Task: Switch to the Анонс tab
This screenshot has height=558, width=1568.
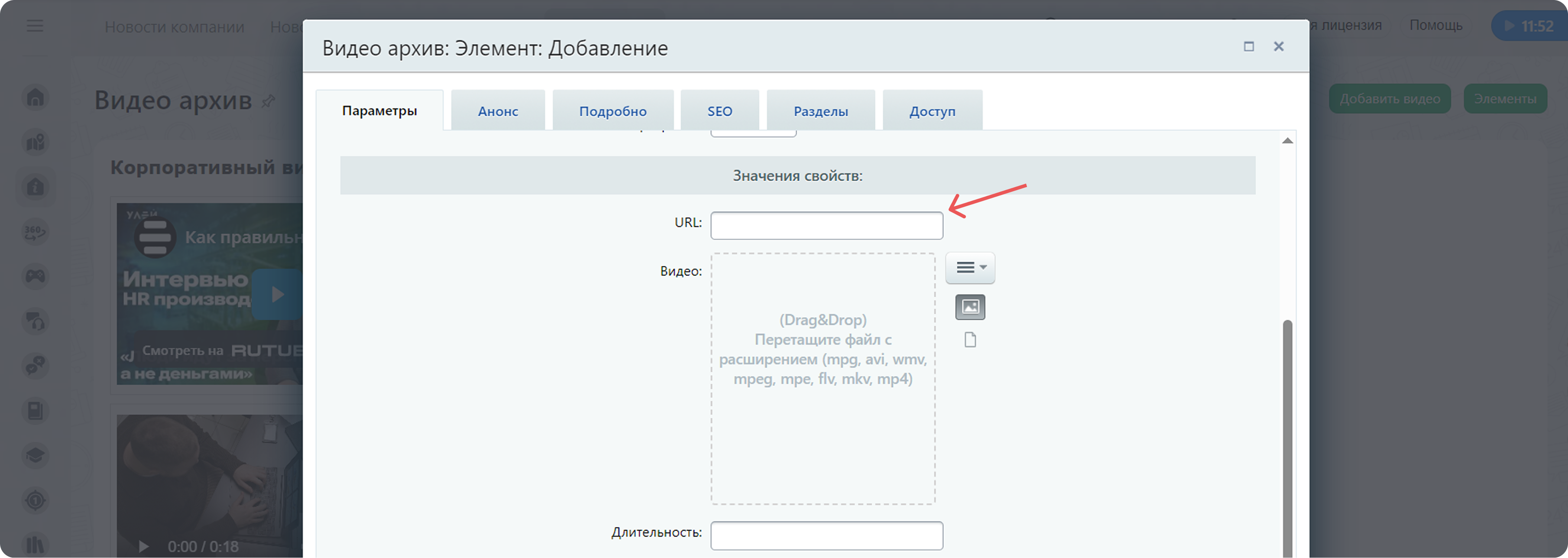Action: (x=497, y=111)
